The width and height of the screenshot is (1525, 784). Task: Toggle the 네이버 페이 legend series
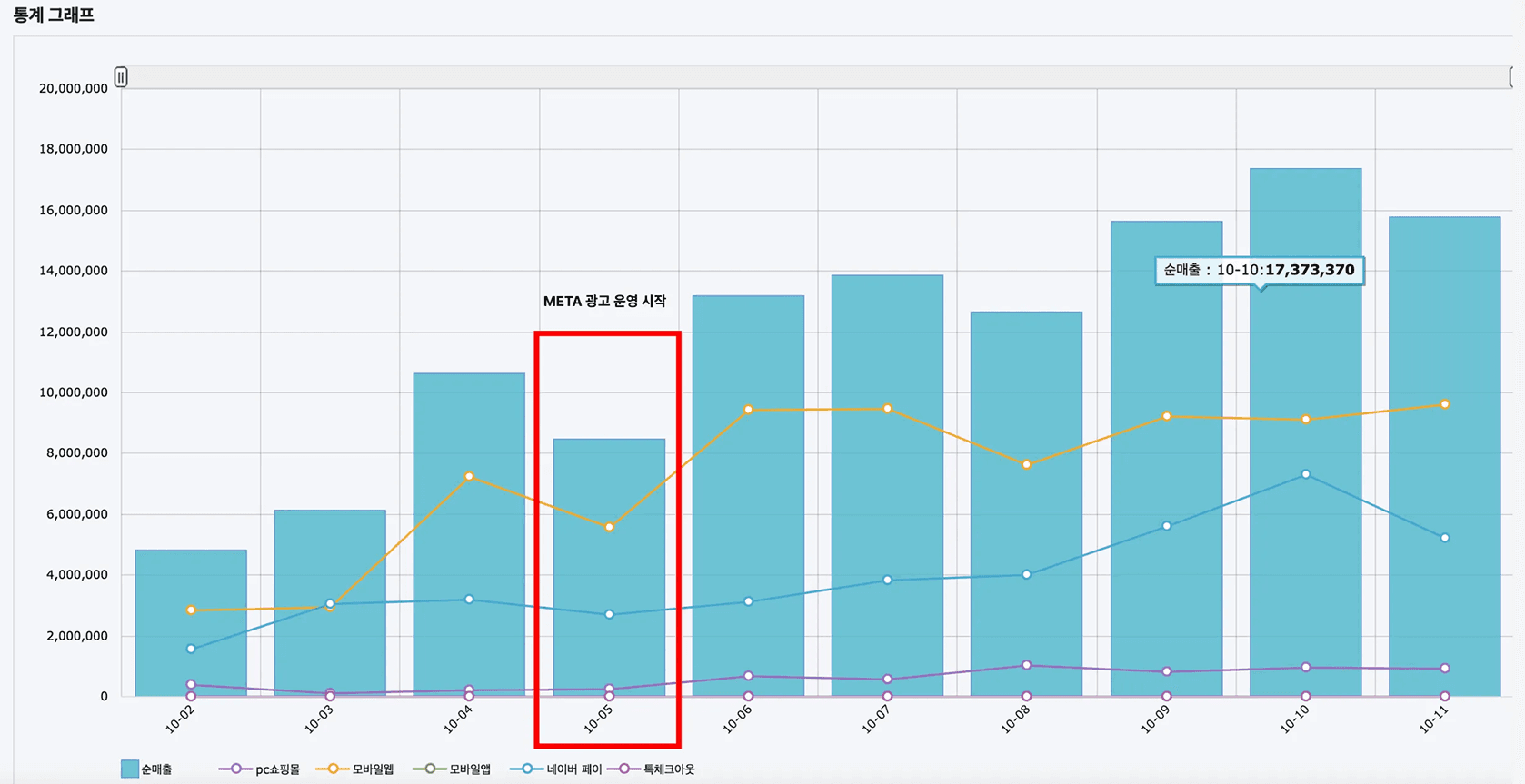point(555,769)
